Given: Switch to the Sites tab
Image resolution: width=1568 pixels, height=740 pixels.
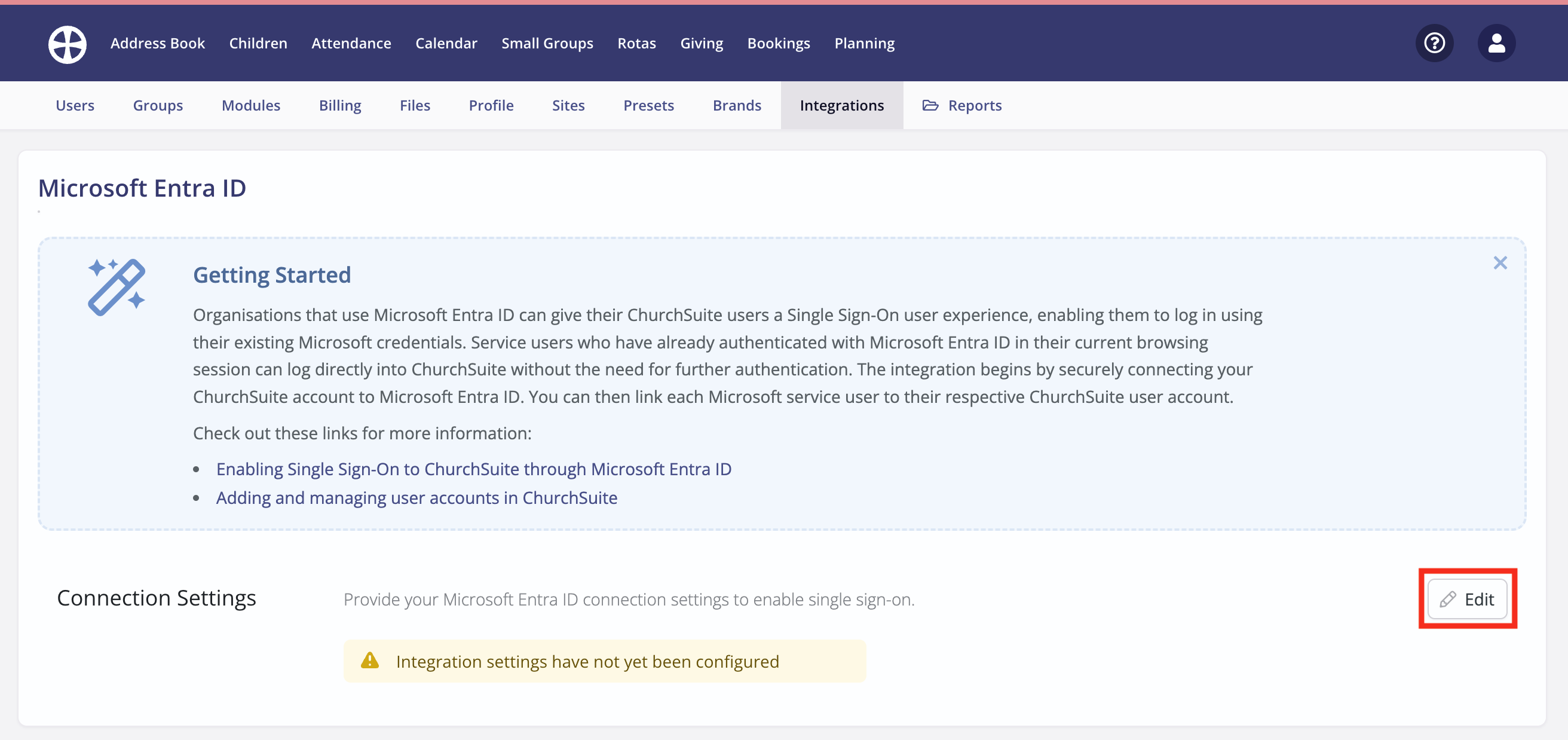Looking at the screenshot, I should tap(568, 105).
